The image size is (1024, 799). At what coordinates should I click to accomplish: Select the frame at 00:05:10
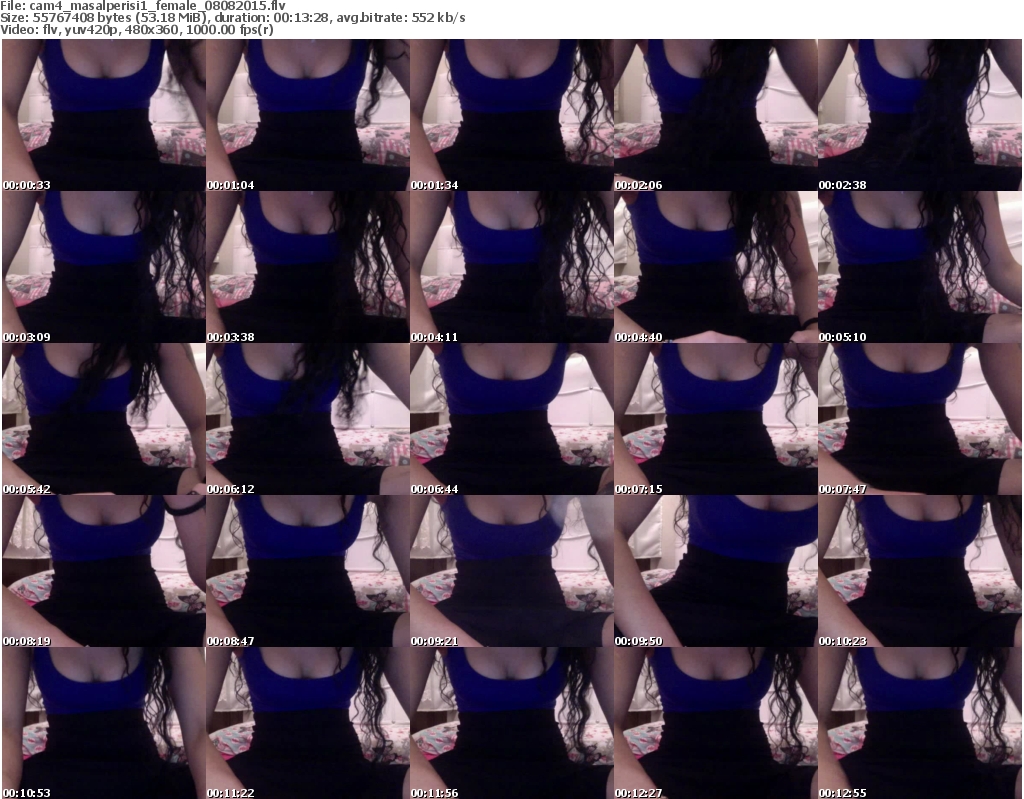(x=920, y=267)
